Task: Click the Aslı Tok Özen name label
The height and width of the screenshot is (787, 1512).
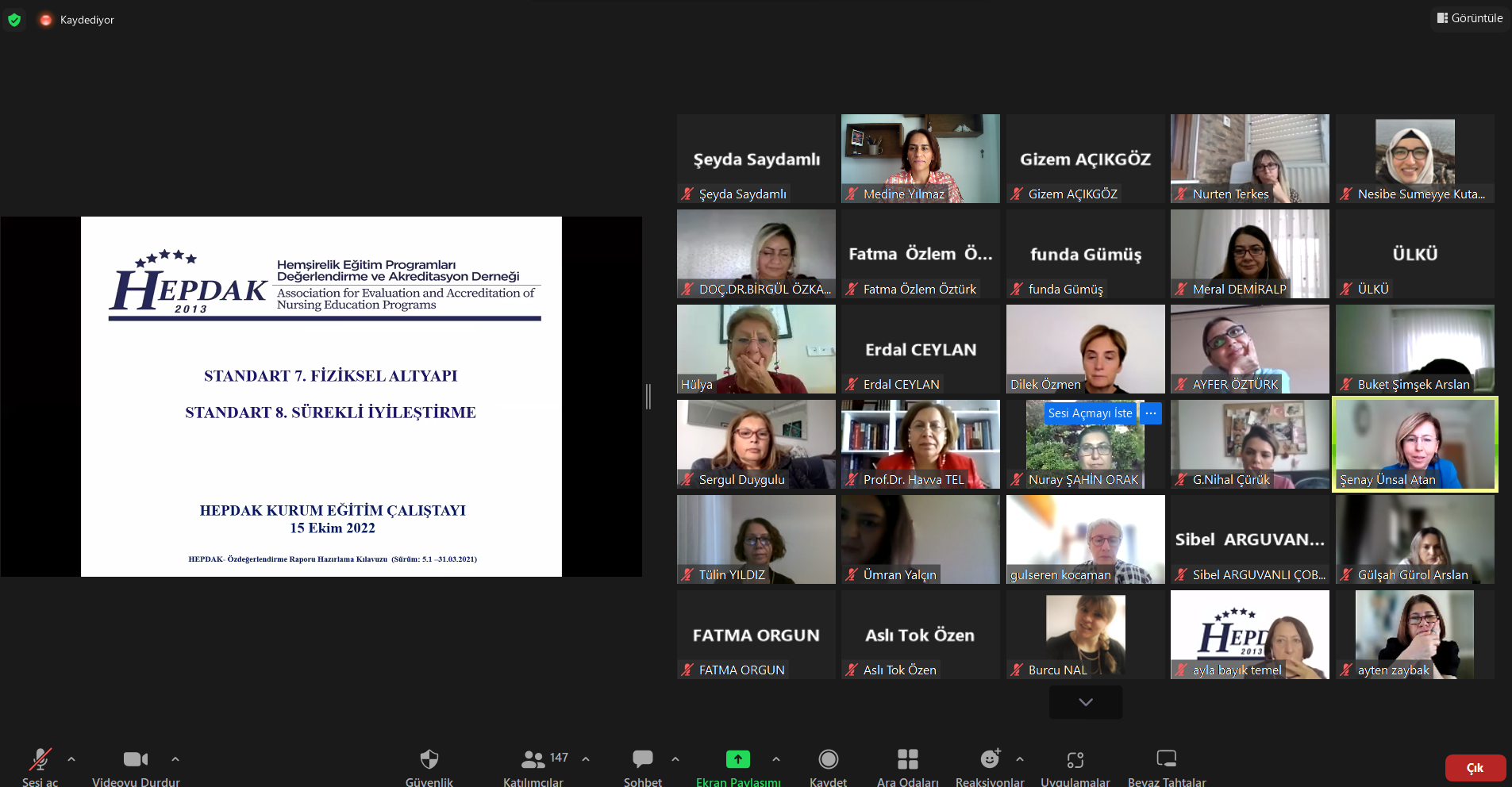Action: (x=900, y=670)
